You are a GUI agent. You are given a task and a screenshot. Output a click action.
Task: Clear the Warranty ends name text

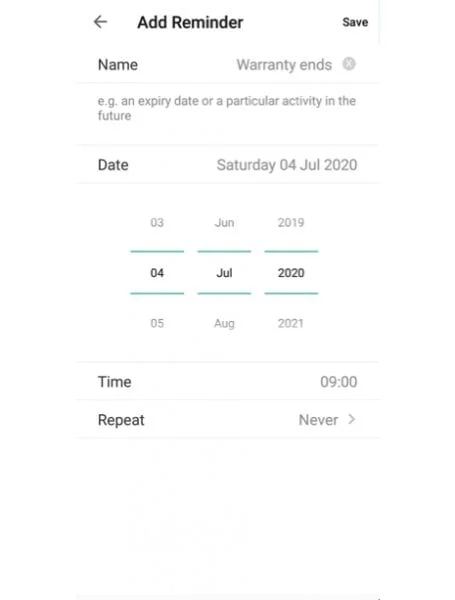click(x=349, y=64)
